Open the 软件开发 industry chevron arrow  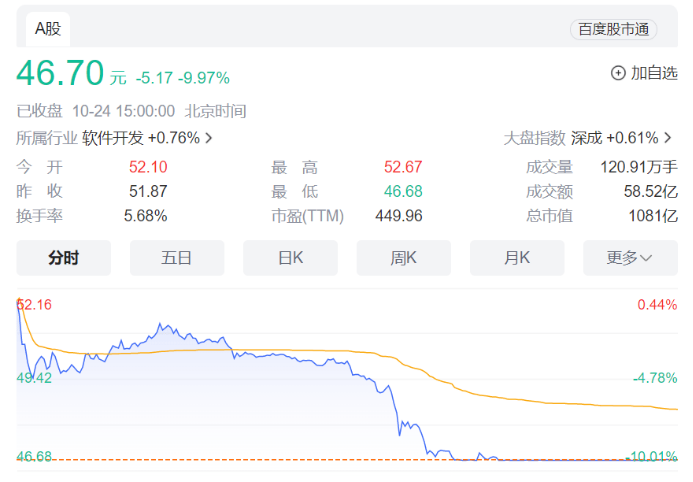tap(208, 138)
